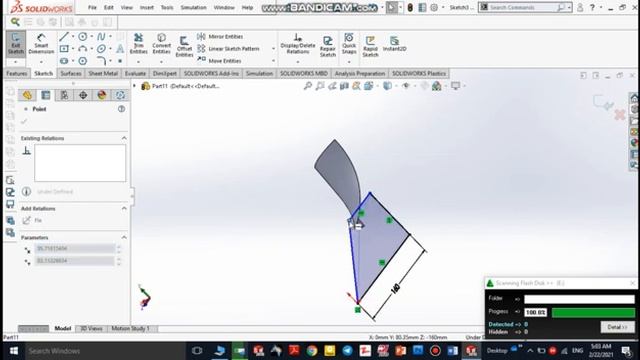Select the Ellipse sketch tool
This screenshot has width=640, height=360.
tap(101, 49)
